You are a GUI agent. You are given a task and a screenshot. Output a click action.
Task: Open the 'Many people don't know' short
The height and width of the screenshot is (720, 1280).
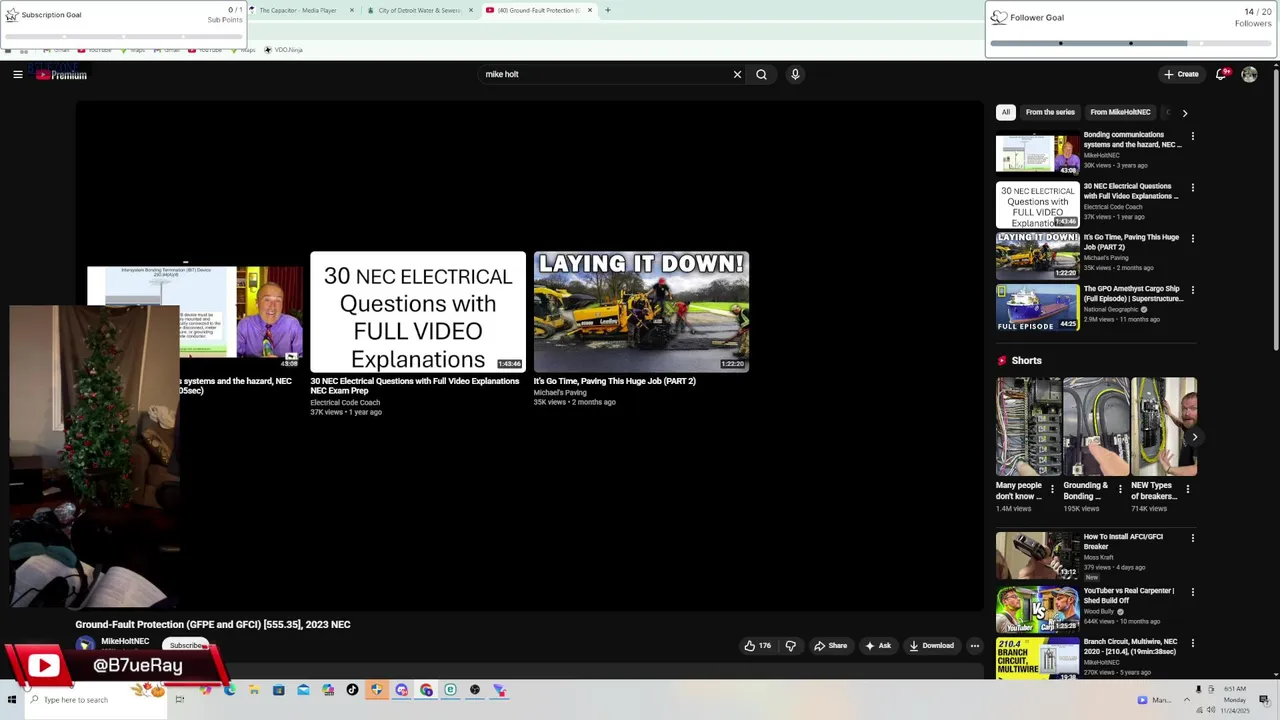(x=1028, y=426)
